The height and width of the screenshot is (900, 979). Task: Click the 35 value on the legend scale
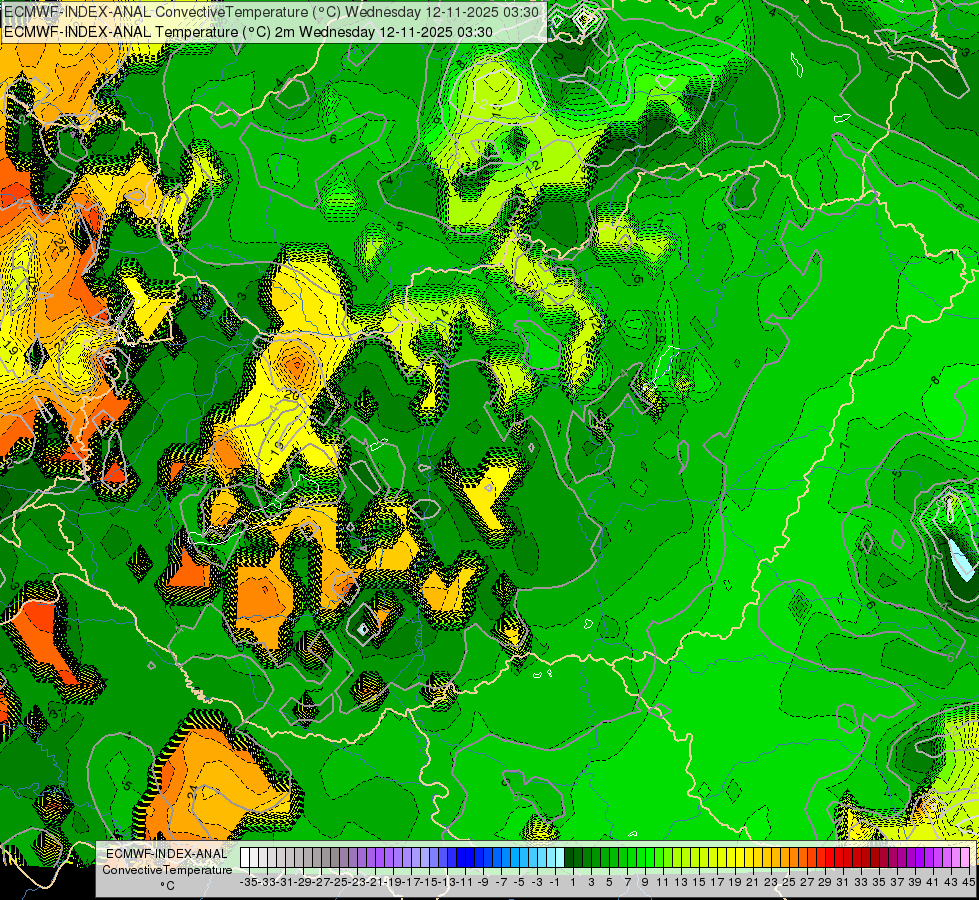click(x=879, y=882)
